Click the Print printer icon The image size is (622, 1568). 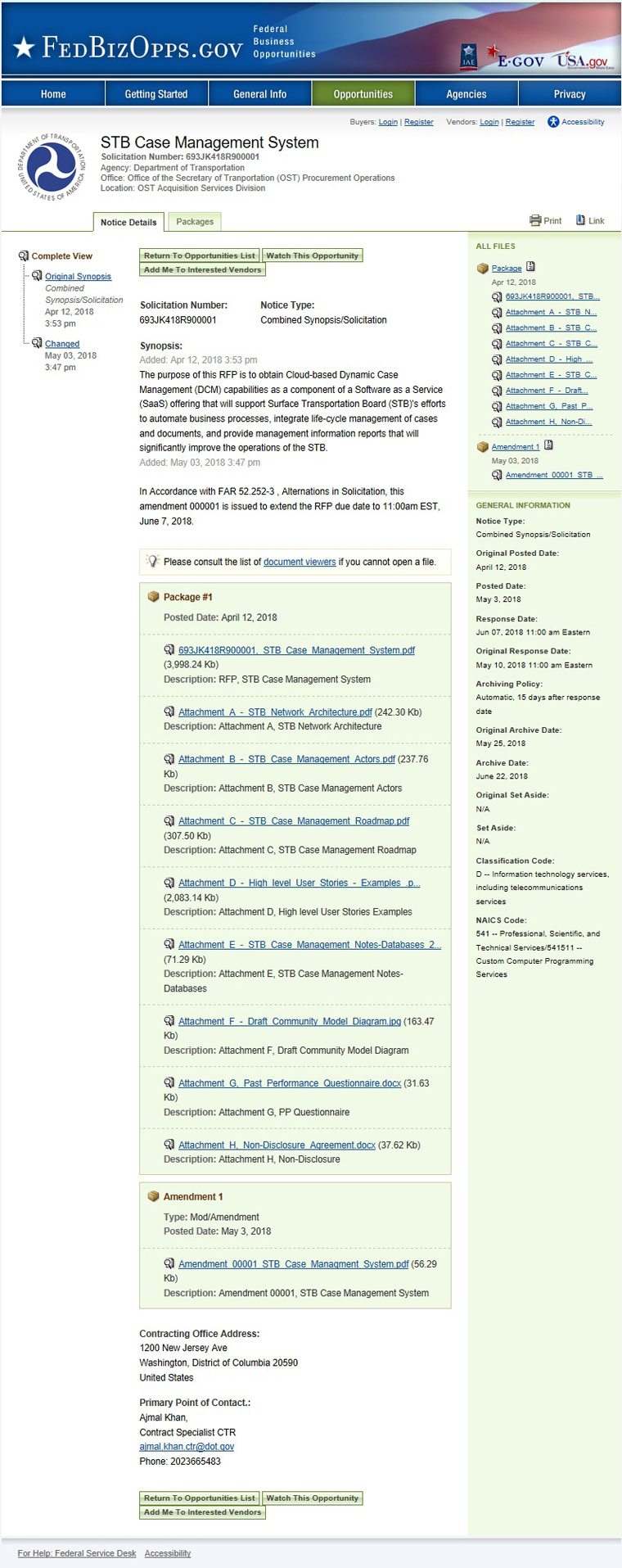point(535,220)
